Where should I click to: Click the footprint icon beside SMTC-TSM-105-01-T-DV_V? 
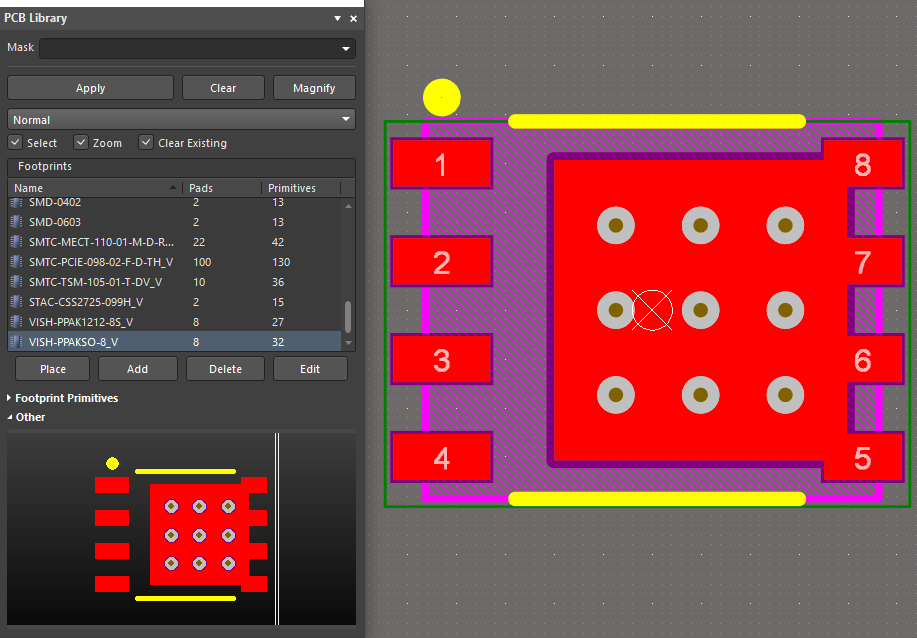click(16, 282)
